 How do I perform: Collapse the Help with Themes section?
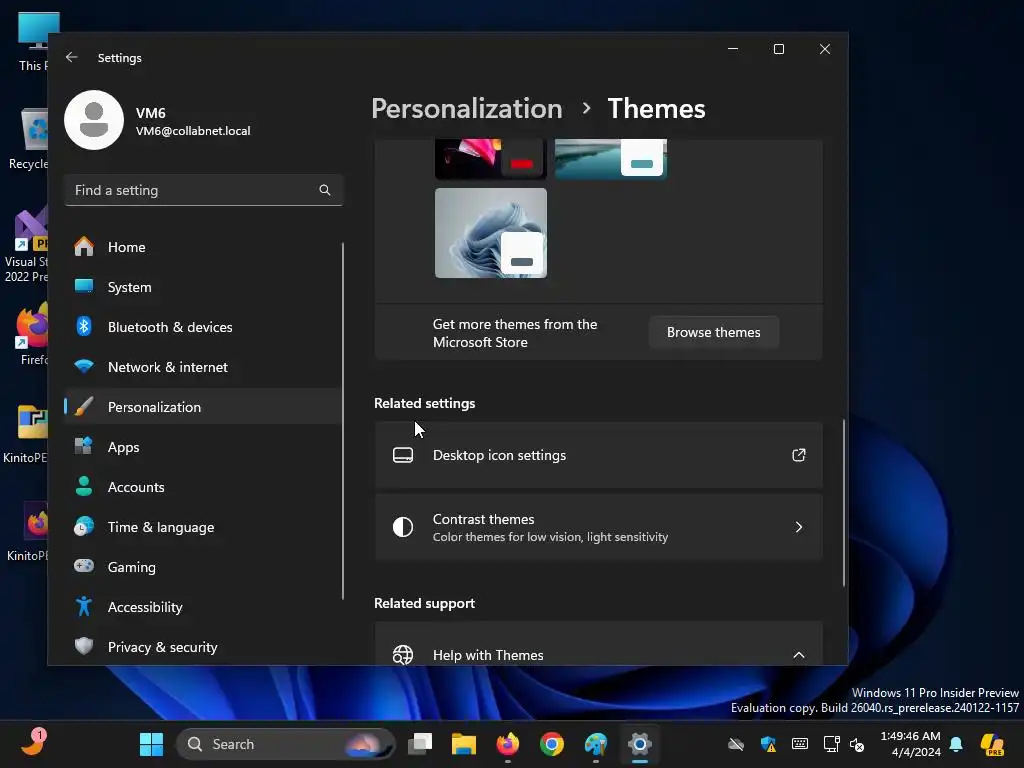point(799,655)
